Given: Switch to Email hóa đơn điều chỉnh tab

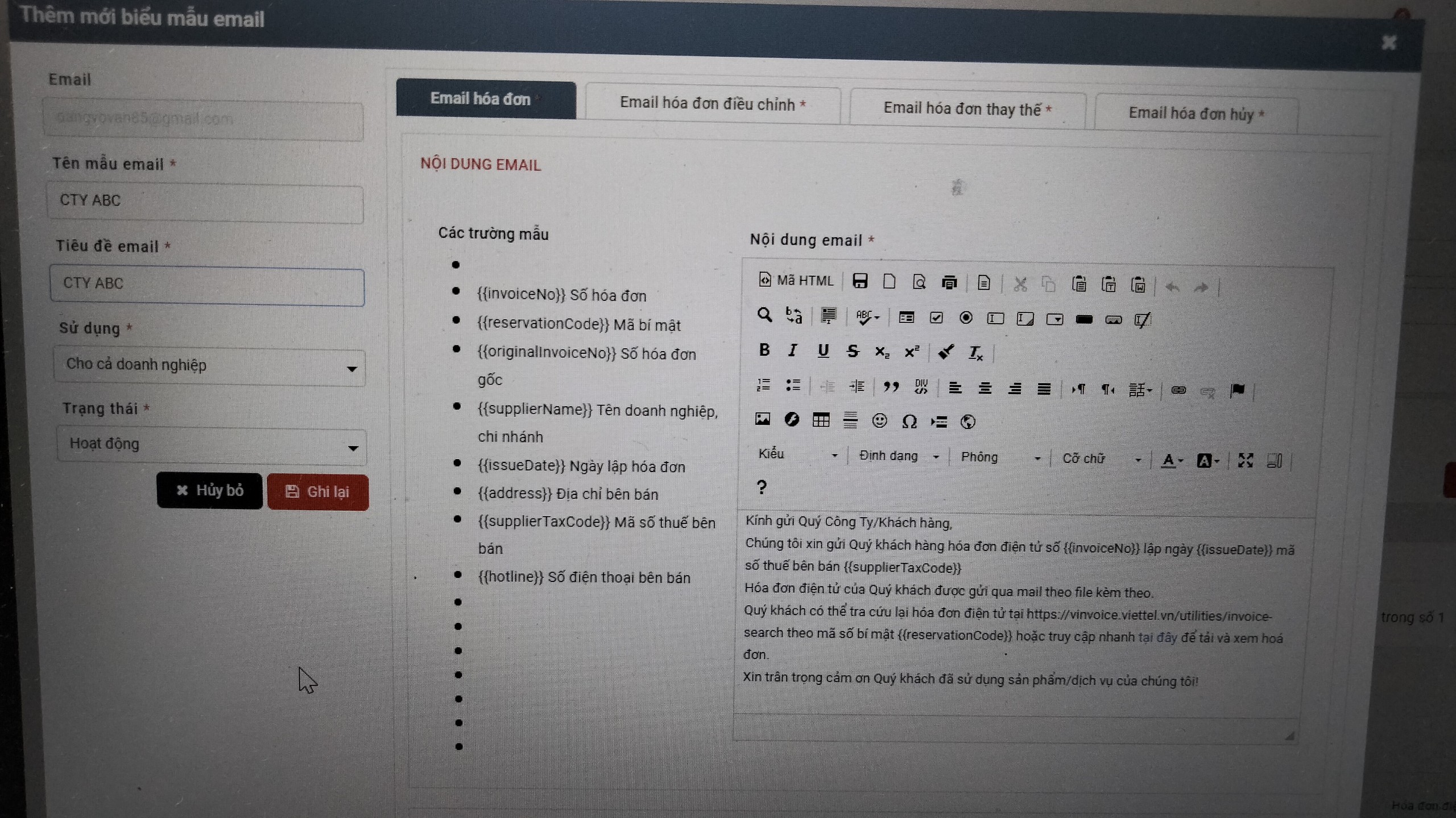Looking at the screenshot, I should (712, 104).
